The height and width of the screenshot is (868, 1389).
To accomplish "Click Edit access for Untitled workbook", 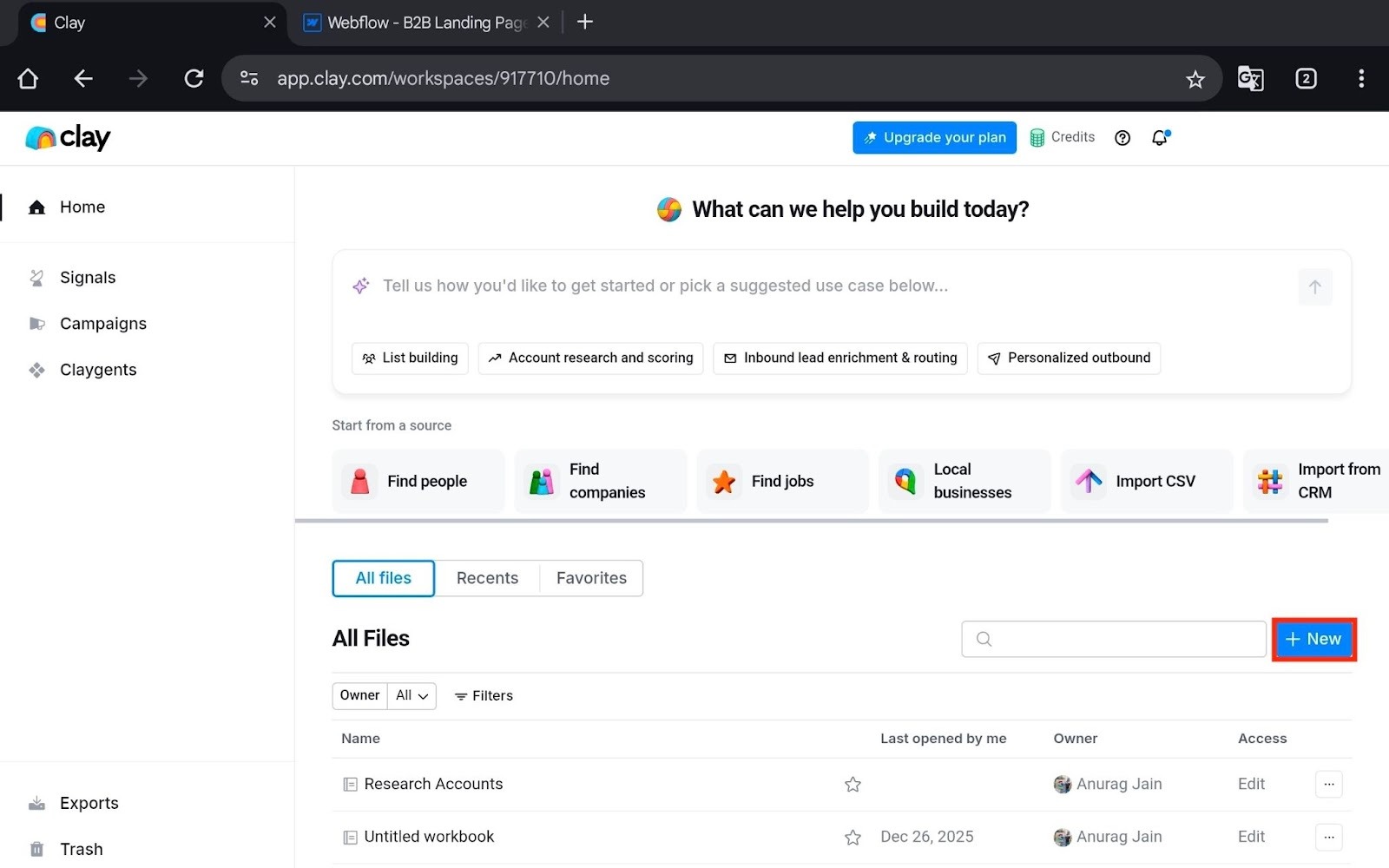I will (1251, 837).
